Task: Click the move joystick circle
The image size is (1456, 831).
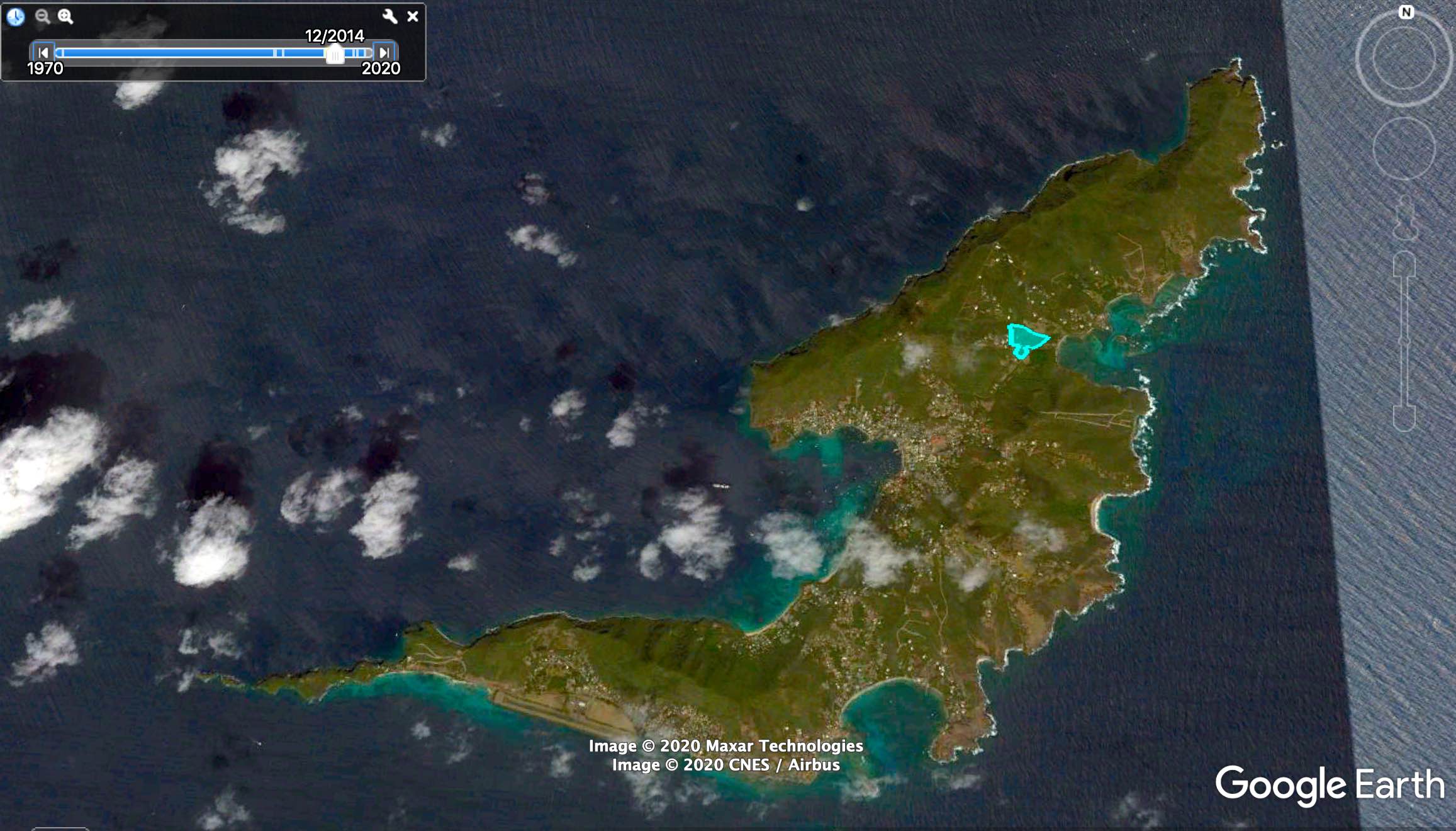Action: pos(1404,149)
